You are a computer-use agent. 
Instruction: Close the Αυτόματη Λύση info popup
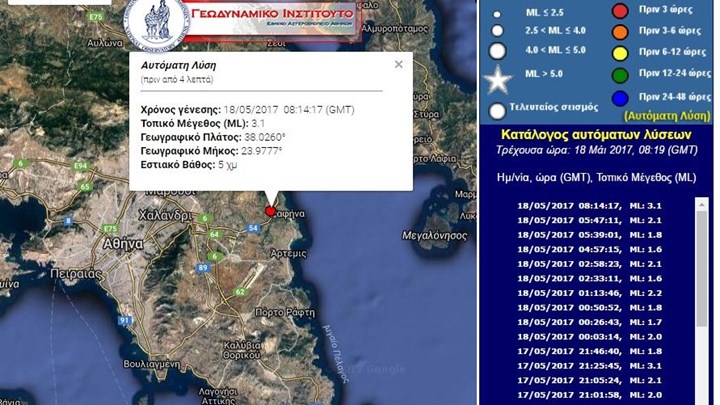399,65
